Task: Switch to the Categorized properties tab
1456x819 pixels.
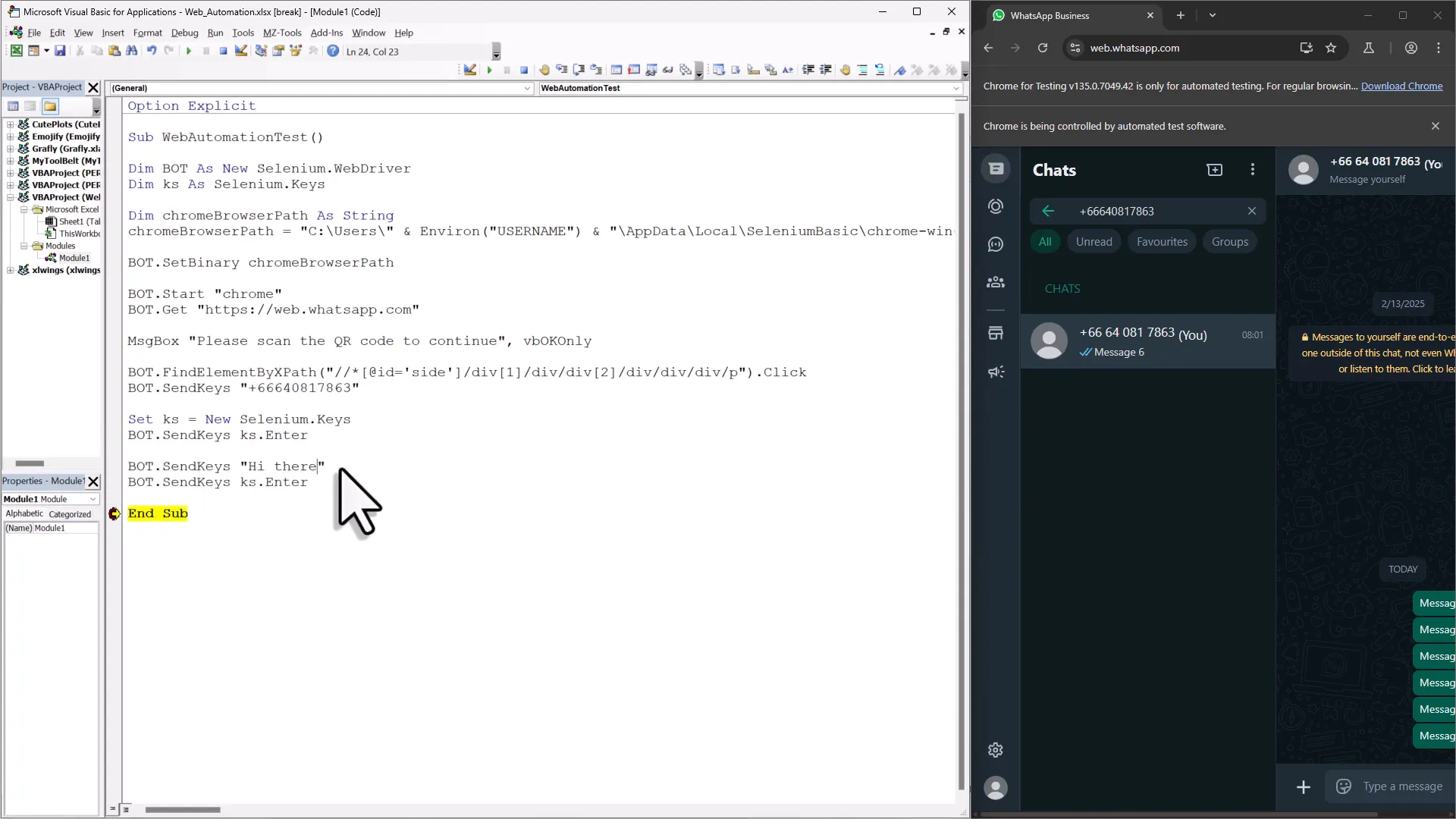Action: (x=70, y=514)
